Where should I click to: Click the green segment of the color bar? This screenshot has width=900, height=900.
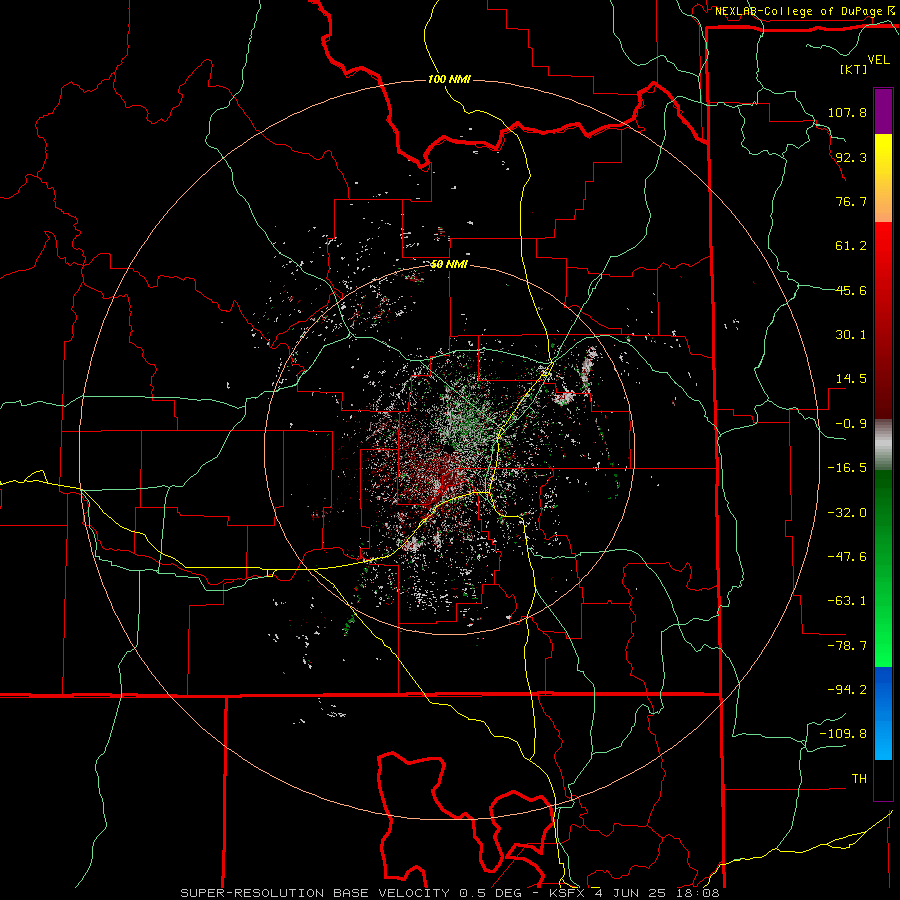pos(883,568)
